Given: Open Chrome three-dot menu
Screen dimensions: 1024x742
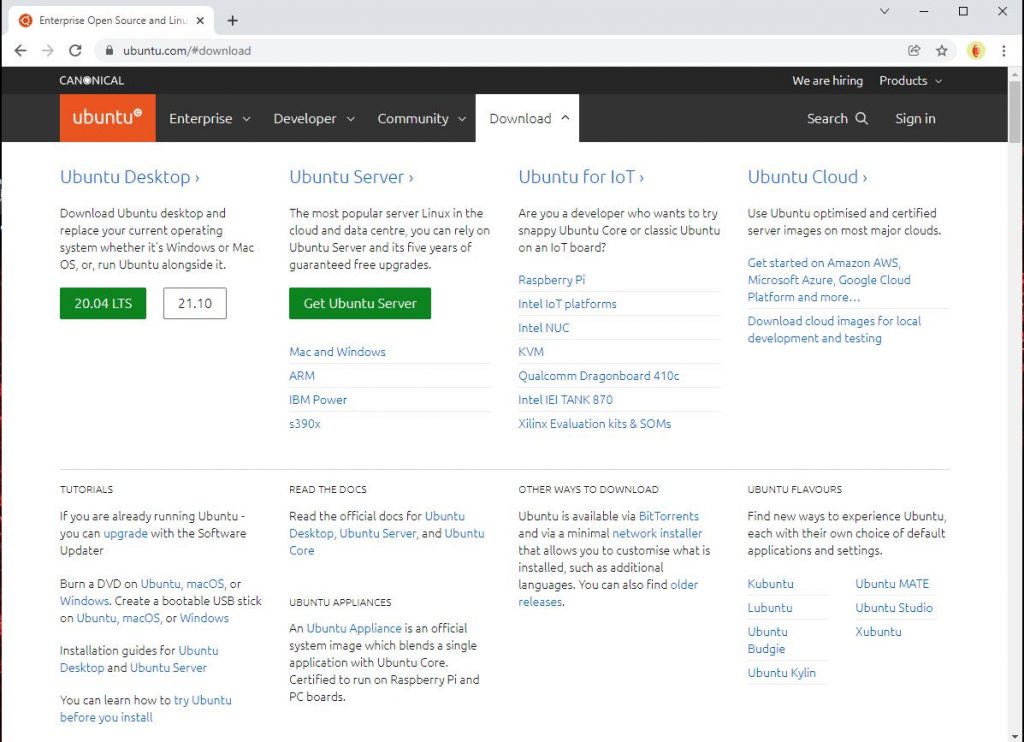Looking at the screenshot, I should point(1003,50).
